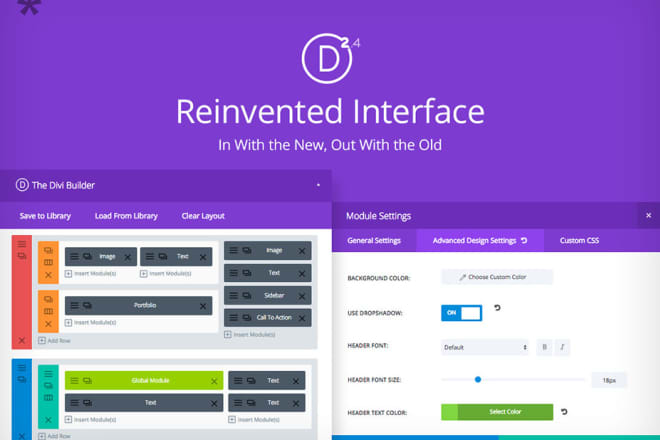This screenshot has width=660, height=440.
Task: Click the Background Color label
Action: [x=378, y=278]
